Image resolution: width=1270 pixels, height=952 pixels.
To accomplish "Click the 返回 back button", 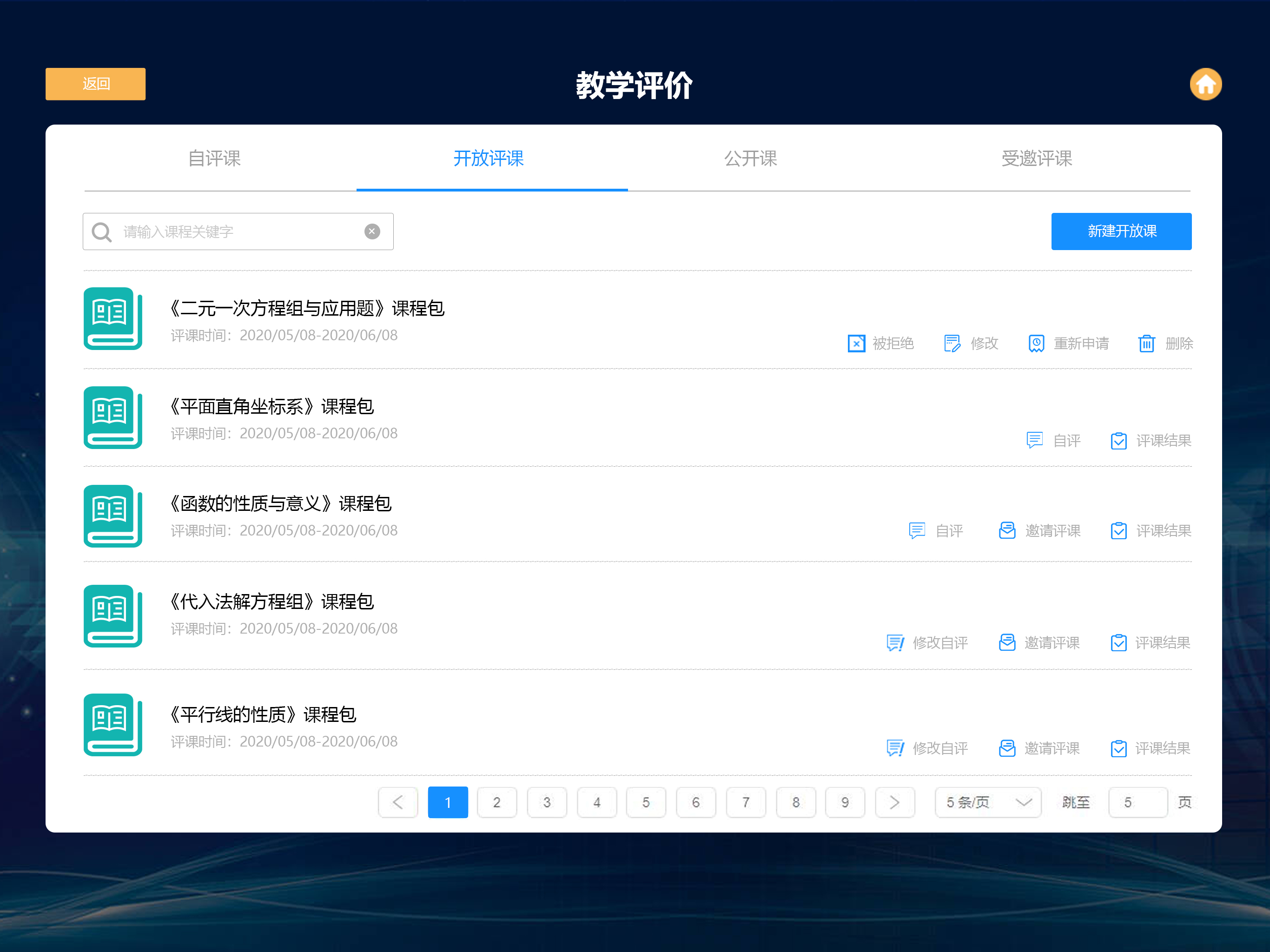I will pyautogui.click(x=95, y=84).
